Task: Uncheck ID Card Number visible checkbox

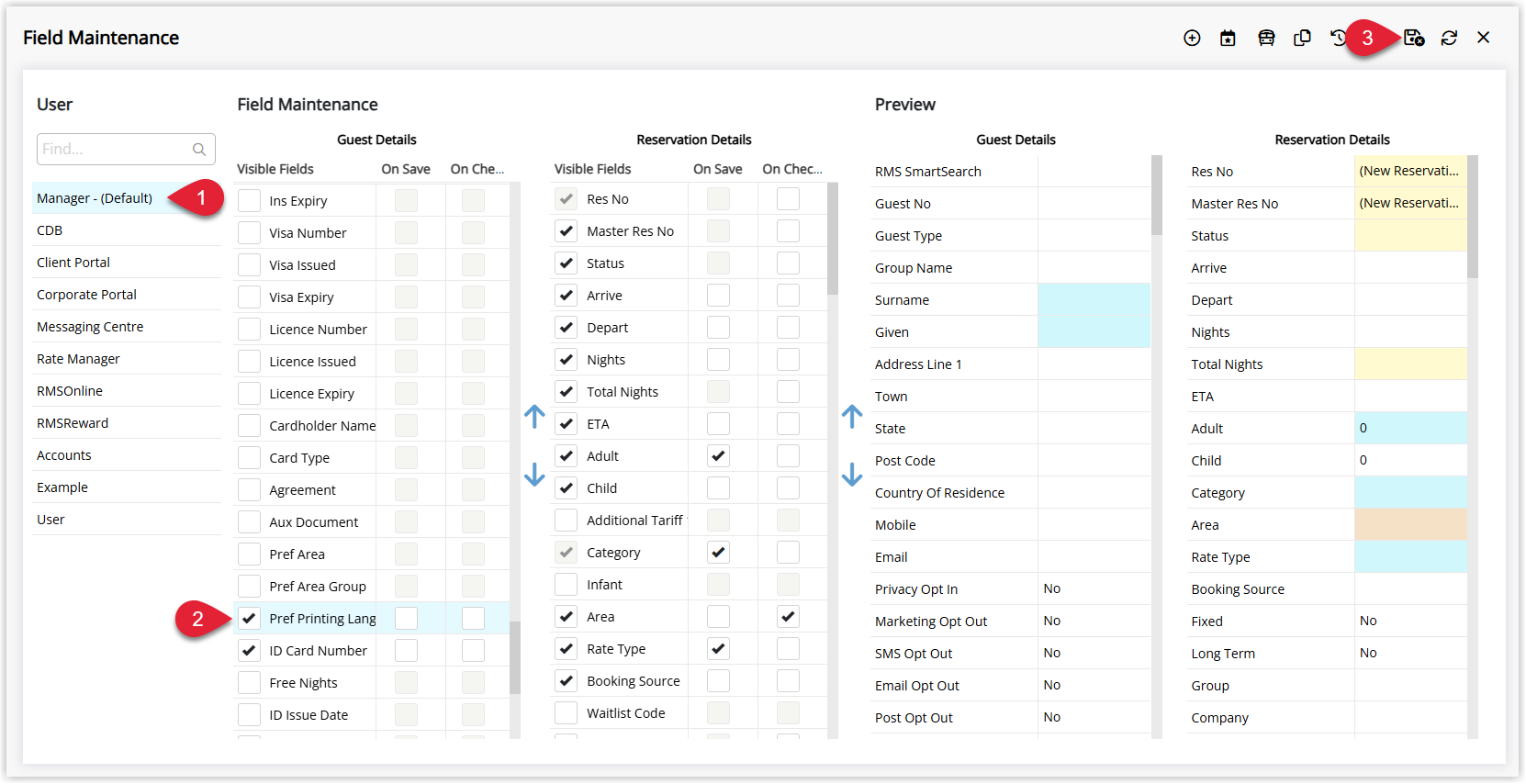Action: tap(249, 650)
